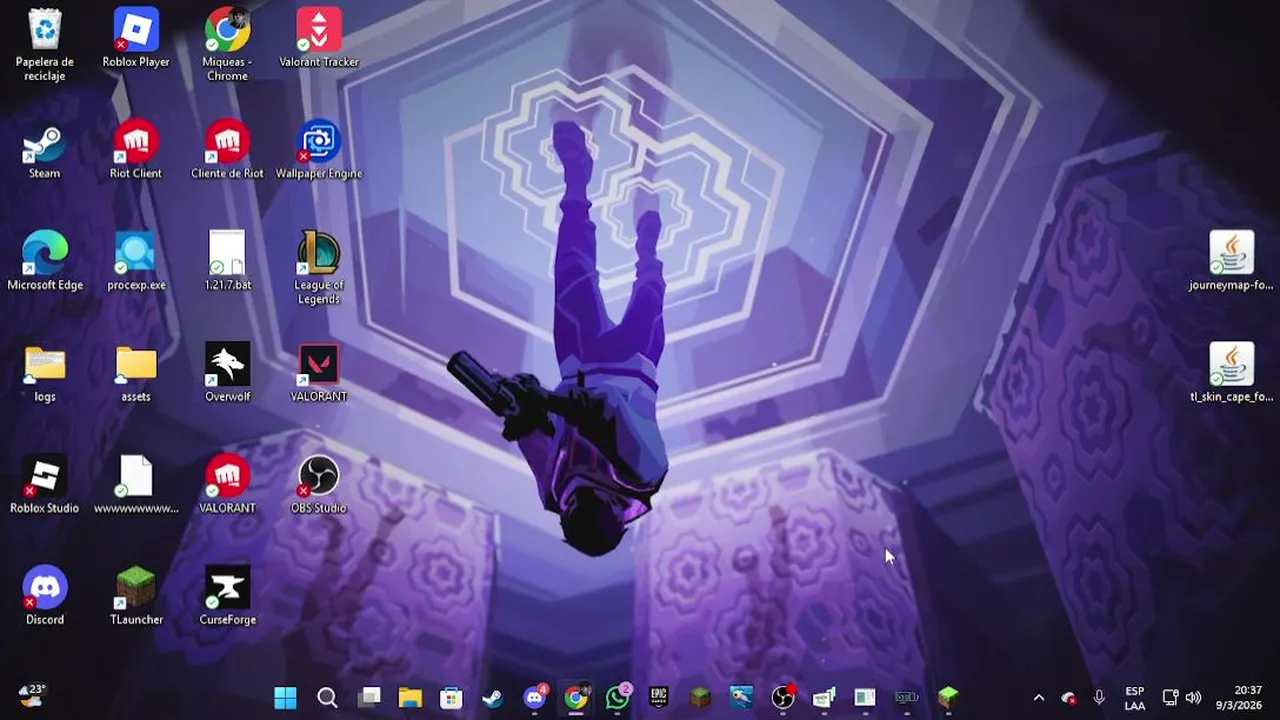Select the Roblox Player desktop shortcut
Image resolution: width=1280 pixels, height=720 pixels.
click(x=136, y=38)
